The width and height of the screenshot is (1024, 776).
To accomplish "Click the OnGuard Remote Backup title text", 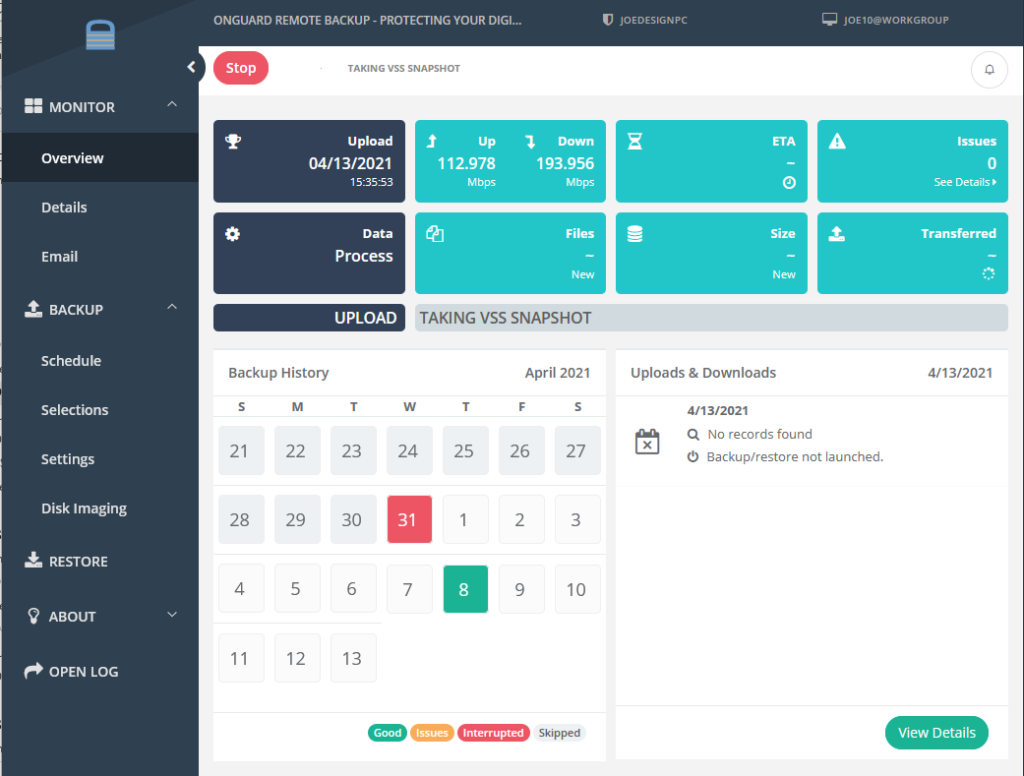I will [x=367, y=20].
